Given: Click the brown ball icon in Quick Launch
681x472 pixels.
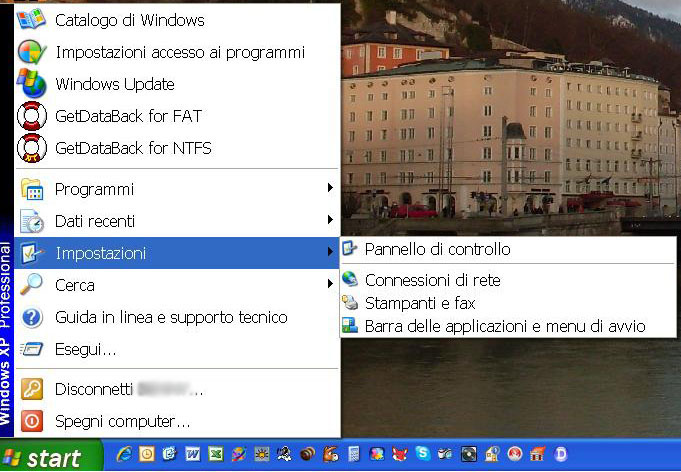Looking at the screenshot, I should pos(307,455).
